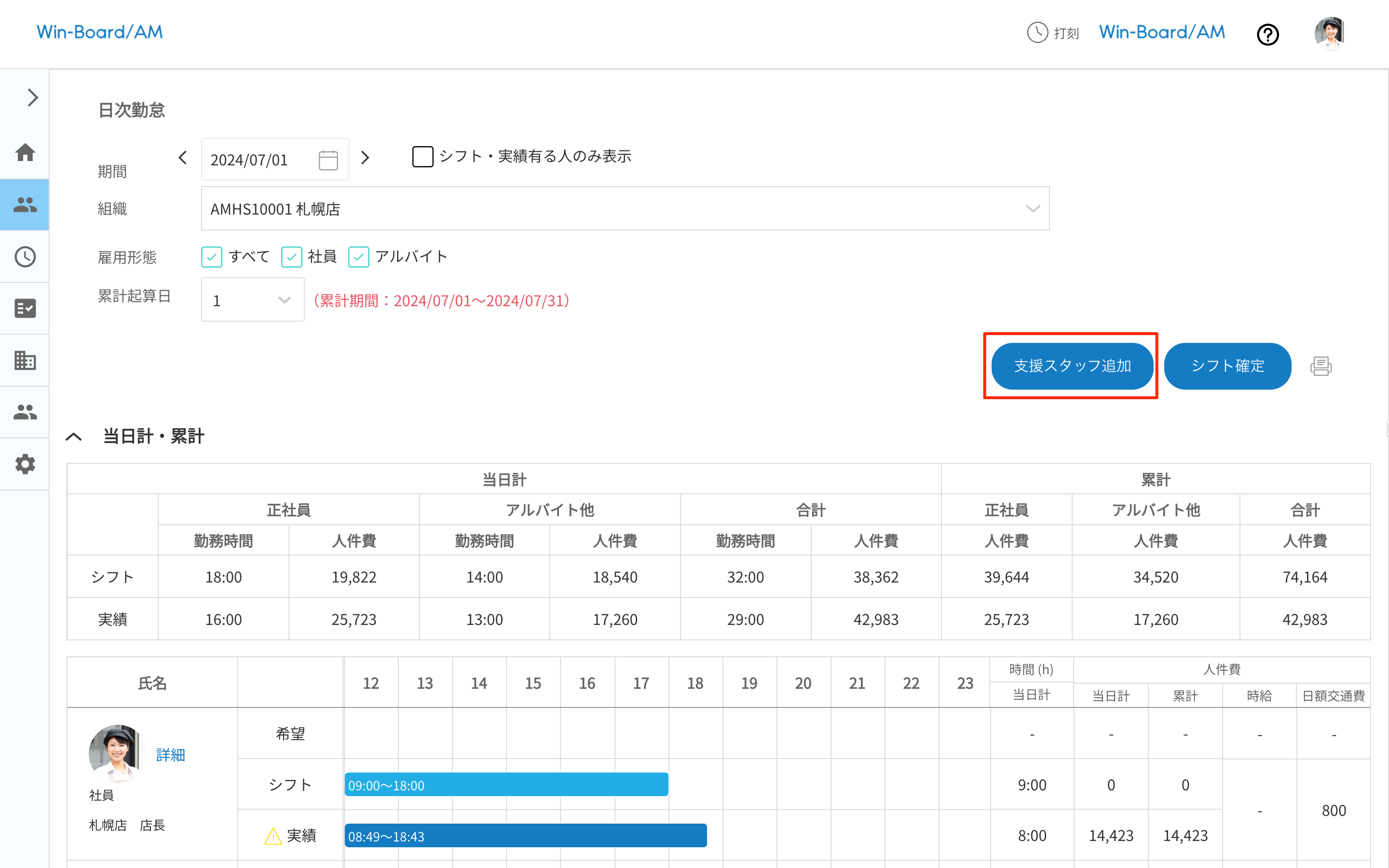Open the clock icon sidebar menu

click(25, 257)
